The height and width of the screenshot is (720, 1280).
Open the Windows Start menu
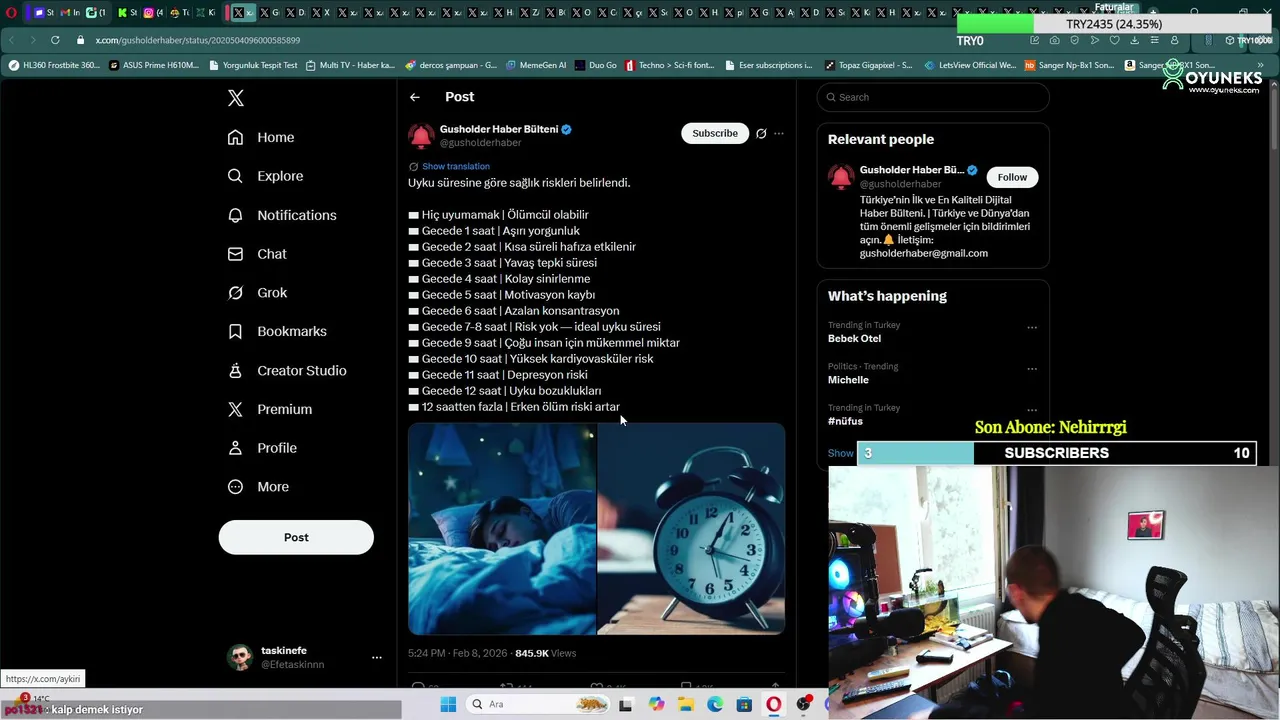(448, 705)
